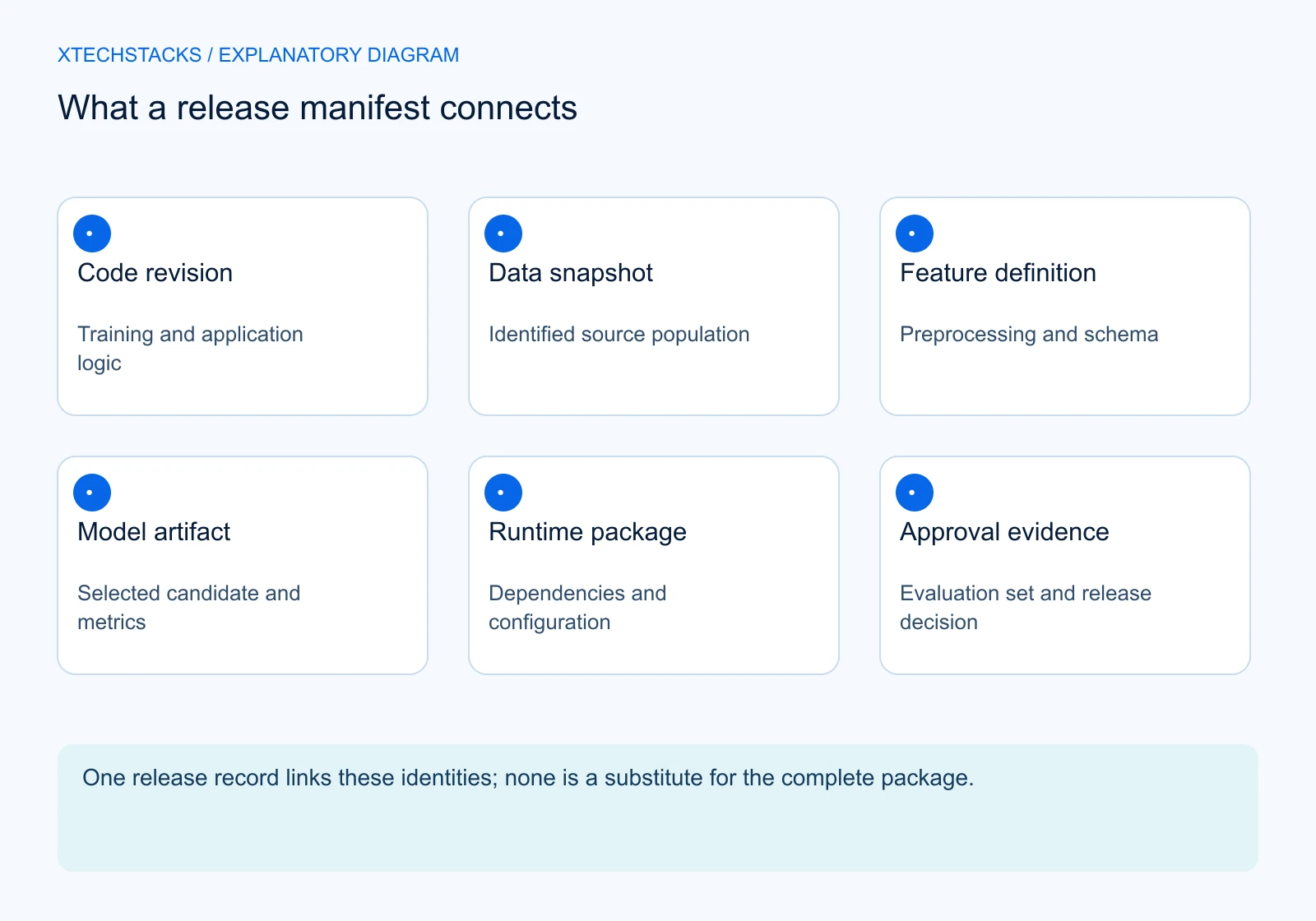
Task: Select the 'Code revision' card title
Action: click(x=155, y=273)
